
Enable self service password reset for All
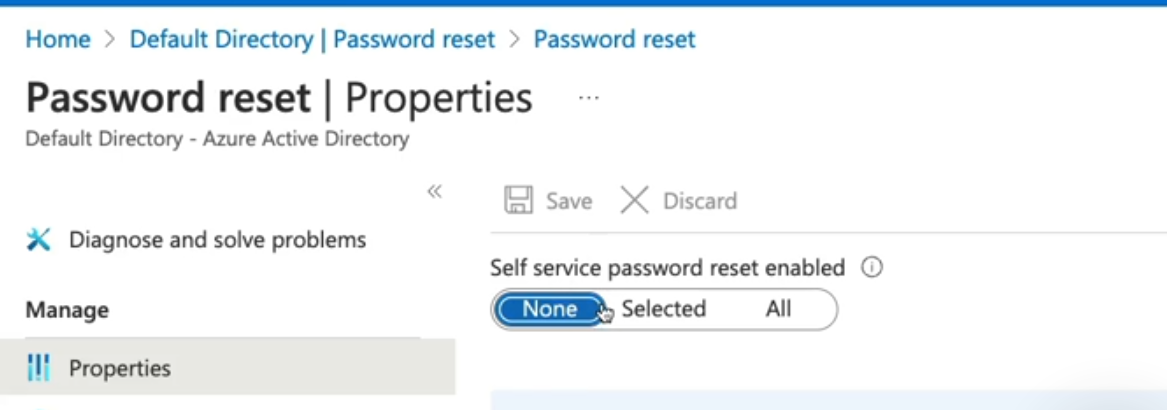click(778, 309)
